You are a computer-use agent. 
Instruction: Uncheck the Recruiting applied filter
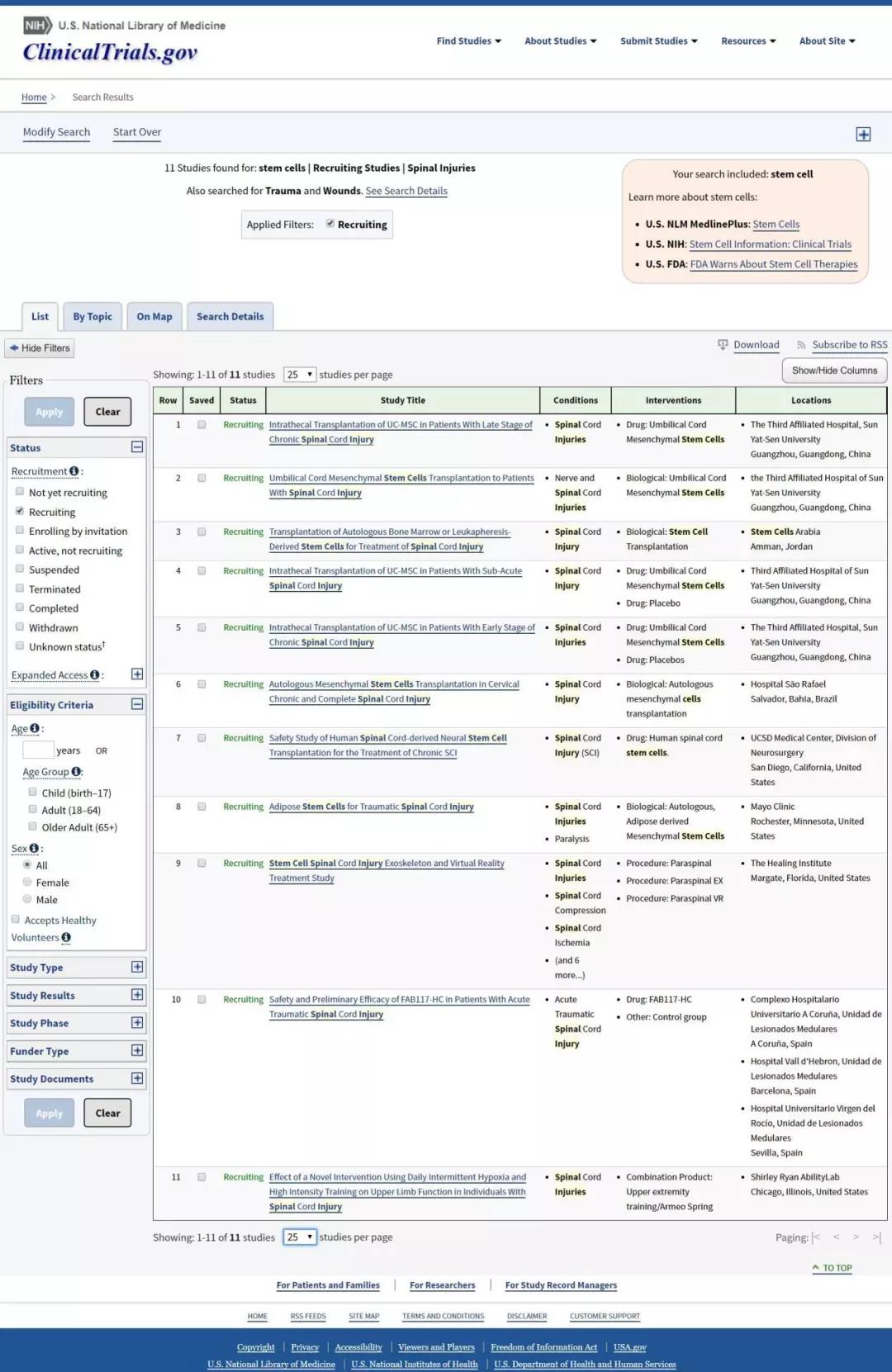coord(330,224)
